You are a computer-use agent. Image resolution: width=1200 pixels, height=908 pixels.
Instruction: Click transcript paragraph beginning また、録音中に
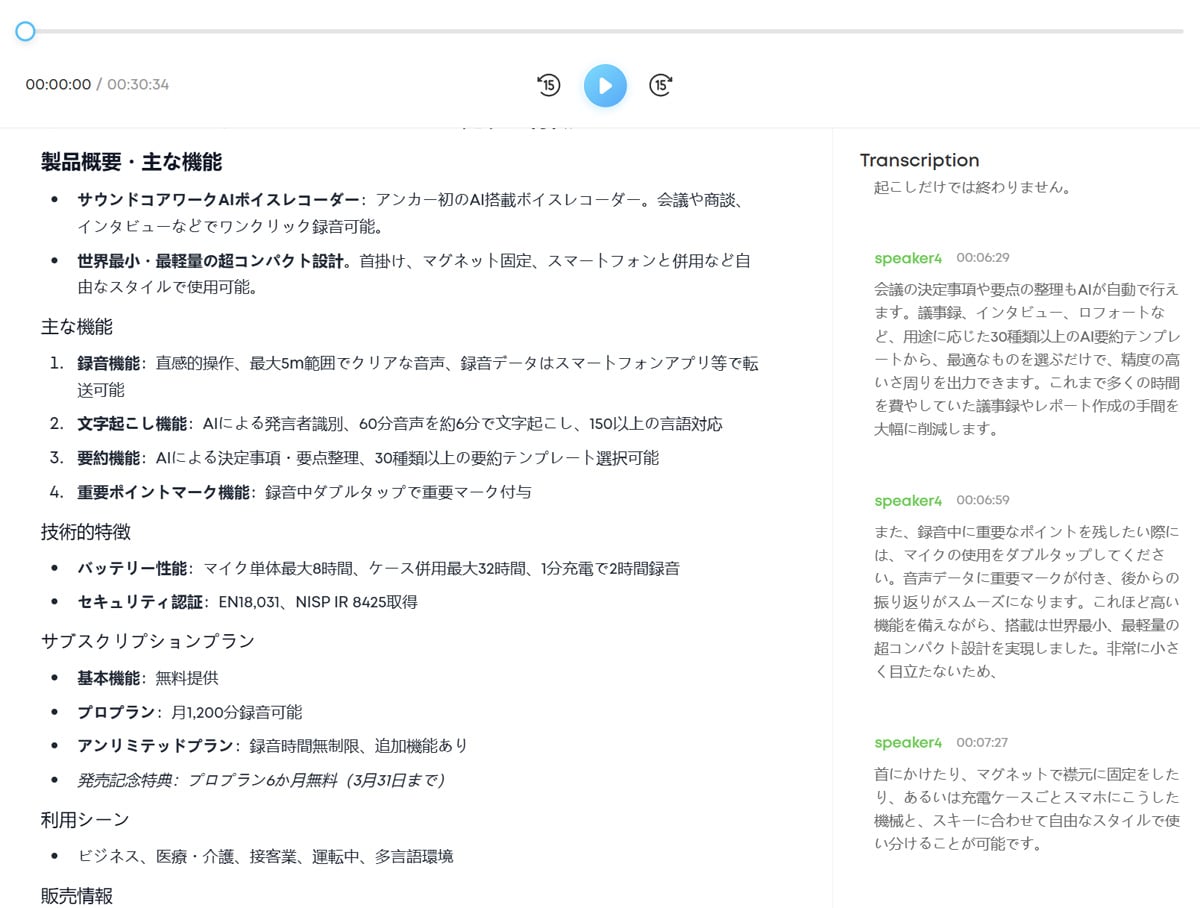pos(1026,600)
